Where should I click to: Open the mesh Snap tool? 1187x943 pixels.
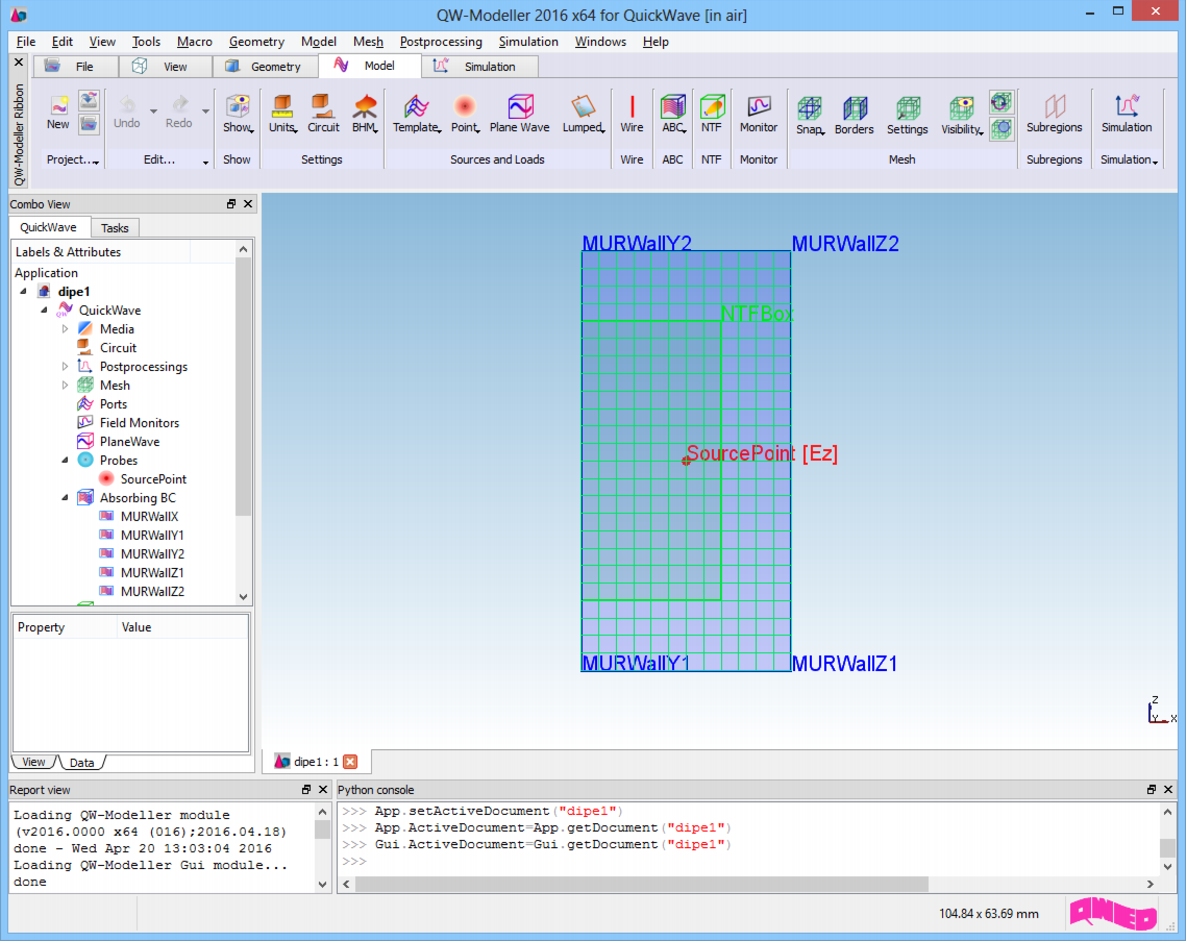pos(809,115)
